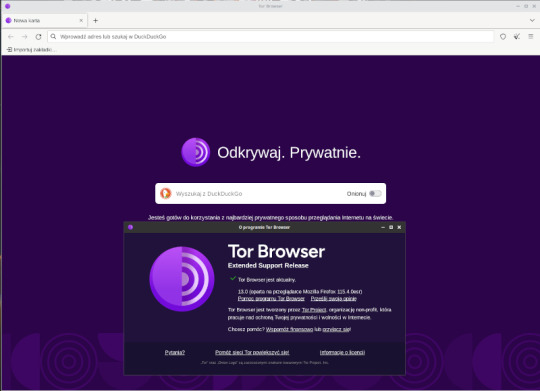540x391 pixels.
Task: Click the Wspomóż finansowo link
Action: 289,329
